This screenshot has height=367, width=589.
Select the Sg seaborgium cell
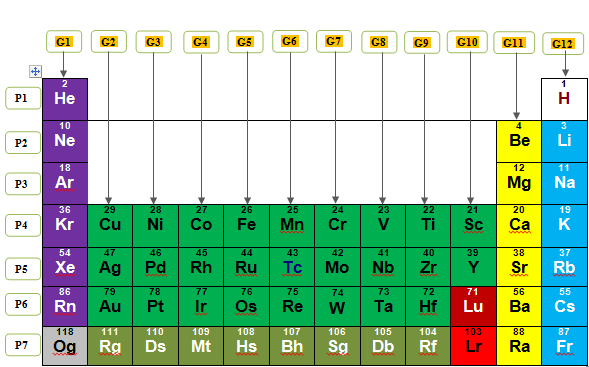tap(337, 346)
